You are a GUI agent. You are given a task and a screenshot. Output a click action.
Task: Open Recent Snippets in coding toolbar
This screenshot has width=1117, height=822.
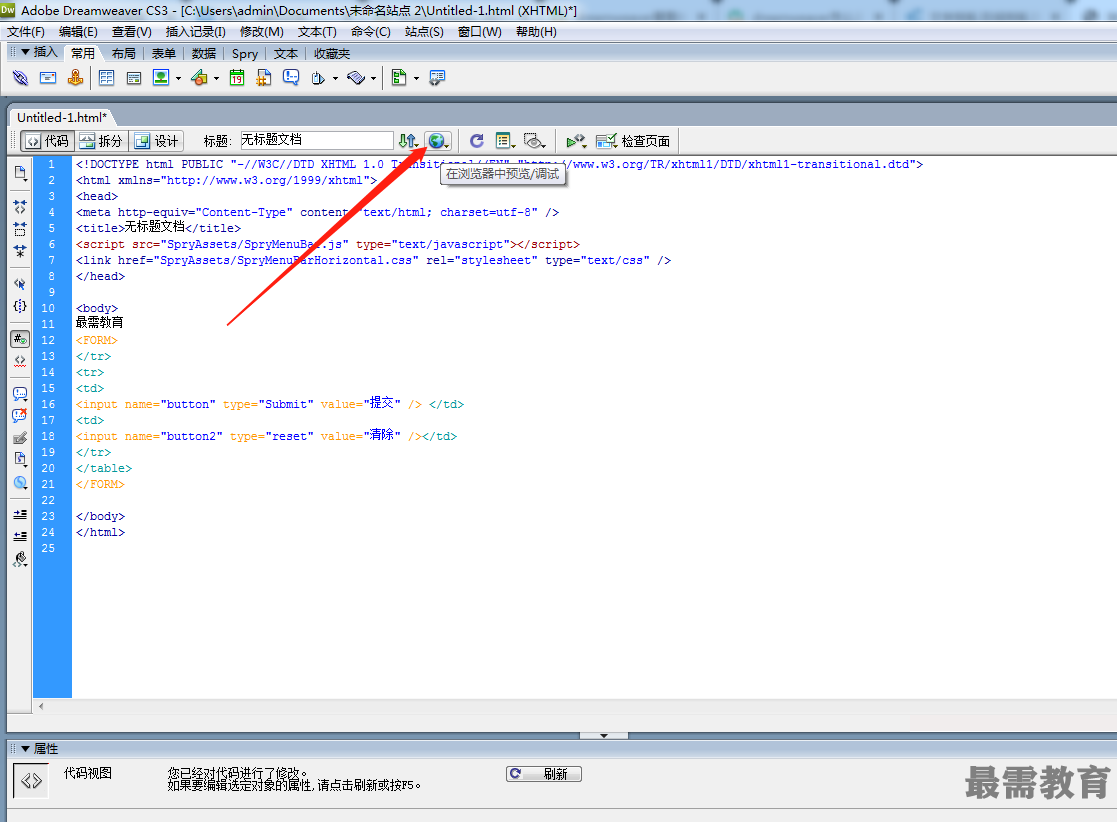[20, 459]
